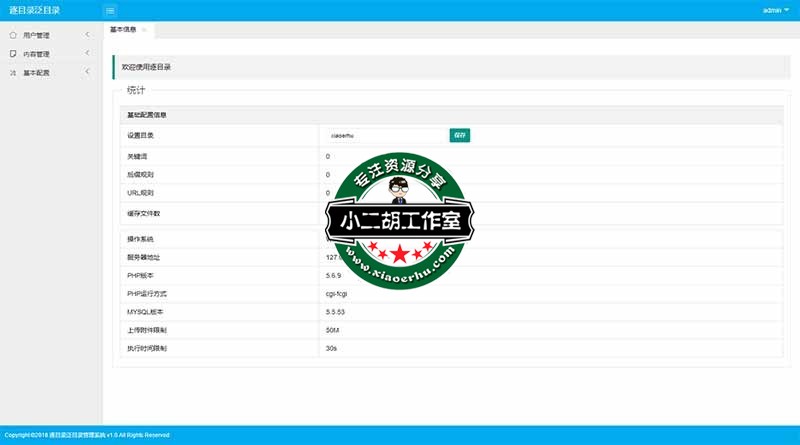Open the 基本配置 menu item
This screenshot has height=445, width=800.
37,73
